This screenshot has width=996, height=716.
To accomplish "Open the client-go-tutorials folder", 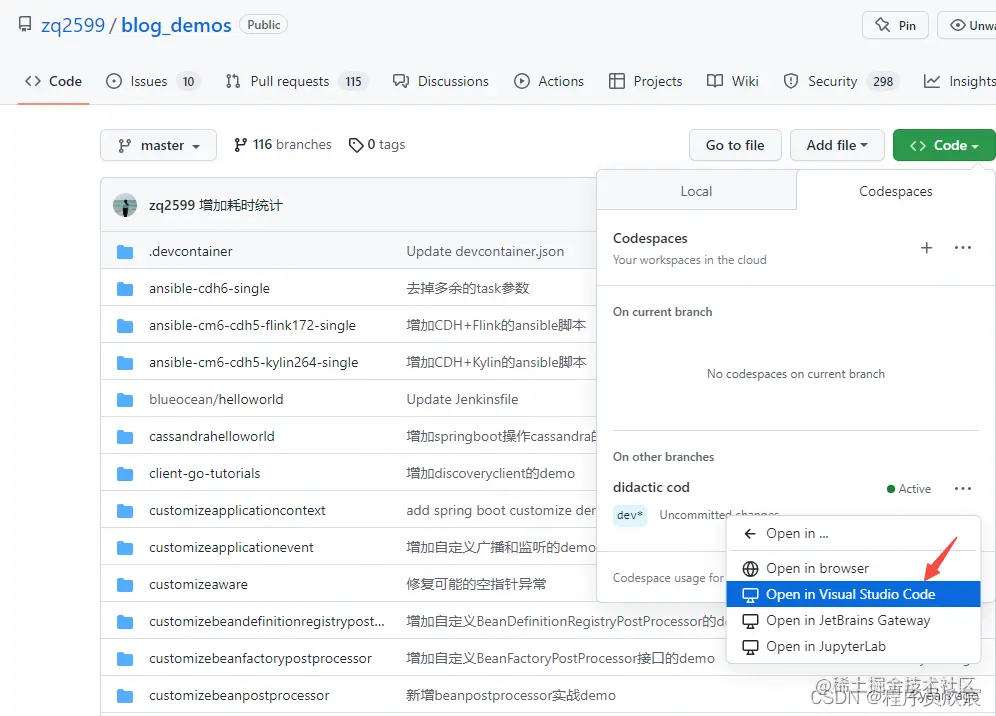I will 205,473.
